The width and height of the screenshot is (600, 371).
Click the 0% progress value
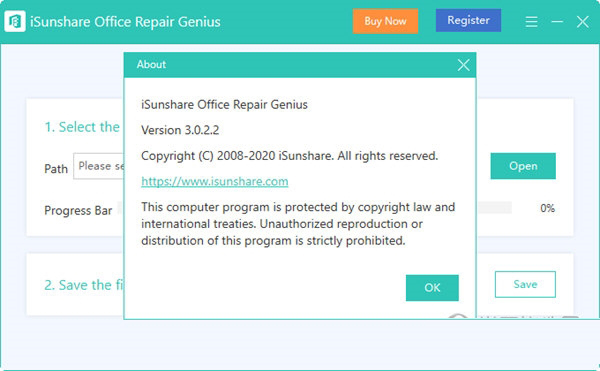tap(547, 208)
